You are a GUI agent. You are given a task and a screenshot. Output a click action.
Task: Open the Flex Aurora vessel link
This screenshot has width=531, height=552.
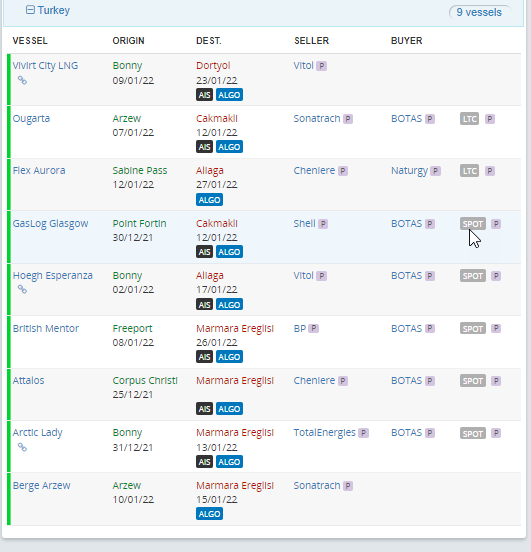pos(39,170)
